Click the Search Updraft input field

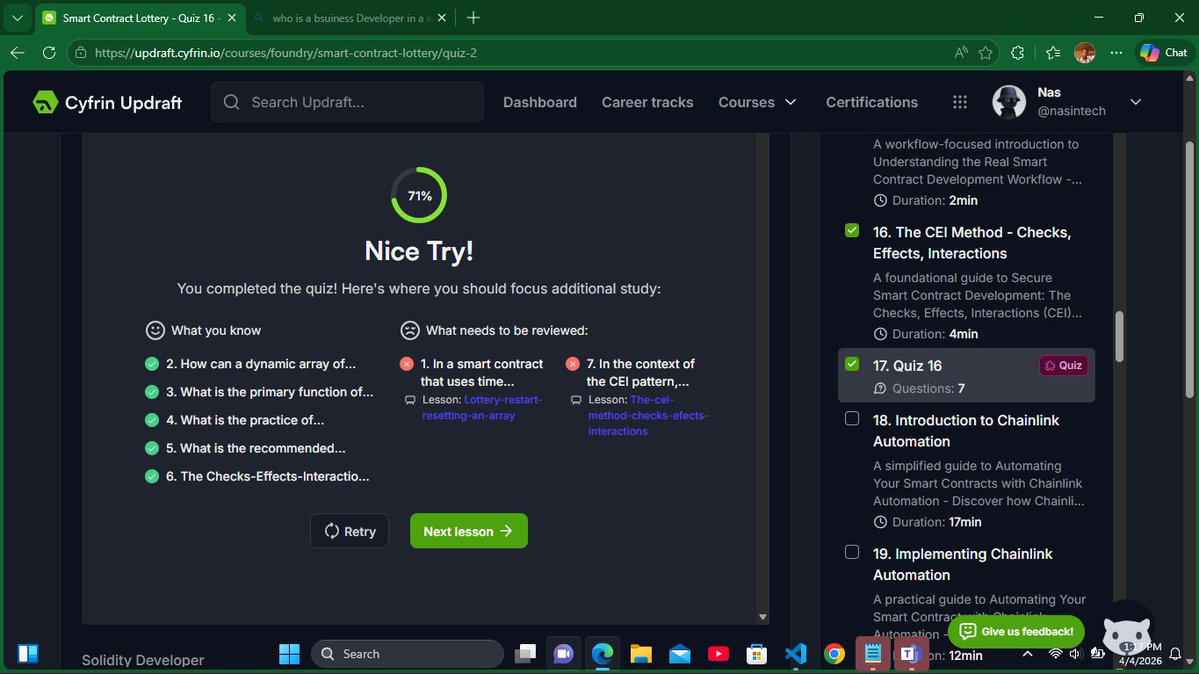pyautogui.click(x=347, y=102)
